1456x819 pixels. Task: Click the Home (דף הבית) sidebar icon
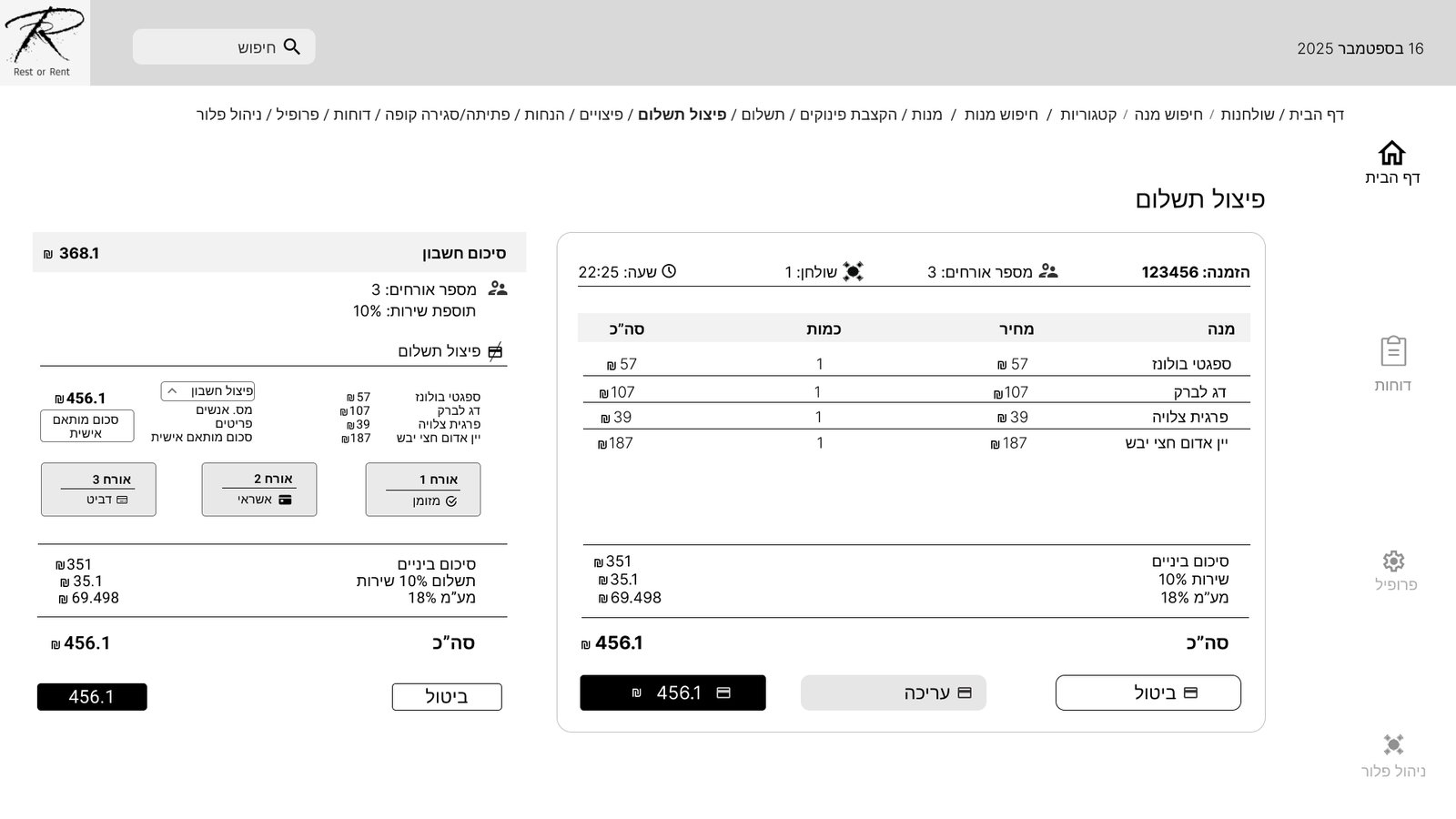pyautogui.click(x=1391, y=153)
